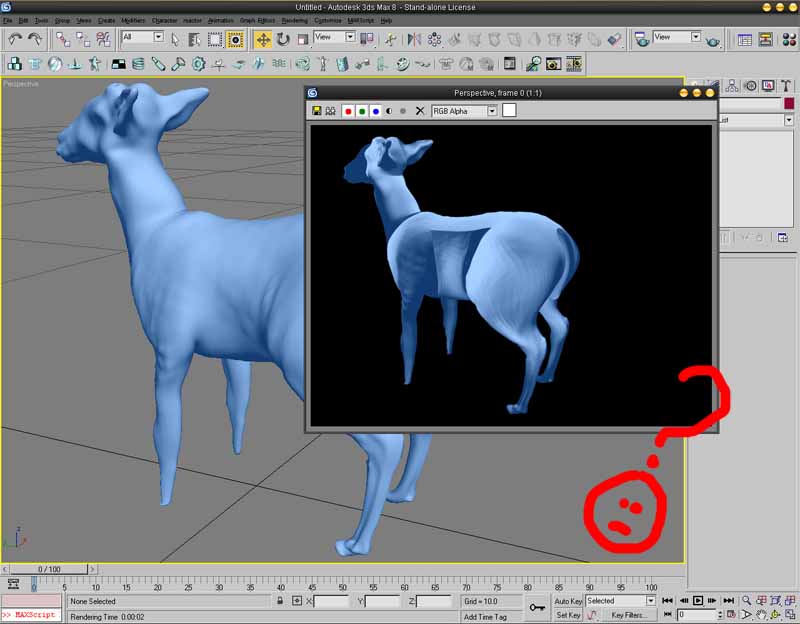Open the File menu
Screen dimensions: 800x624
coord(8,20)
